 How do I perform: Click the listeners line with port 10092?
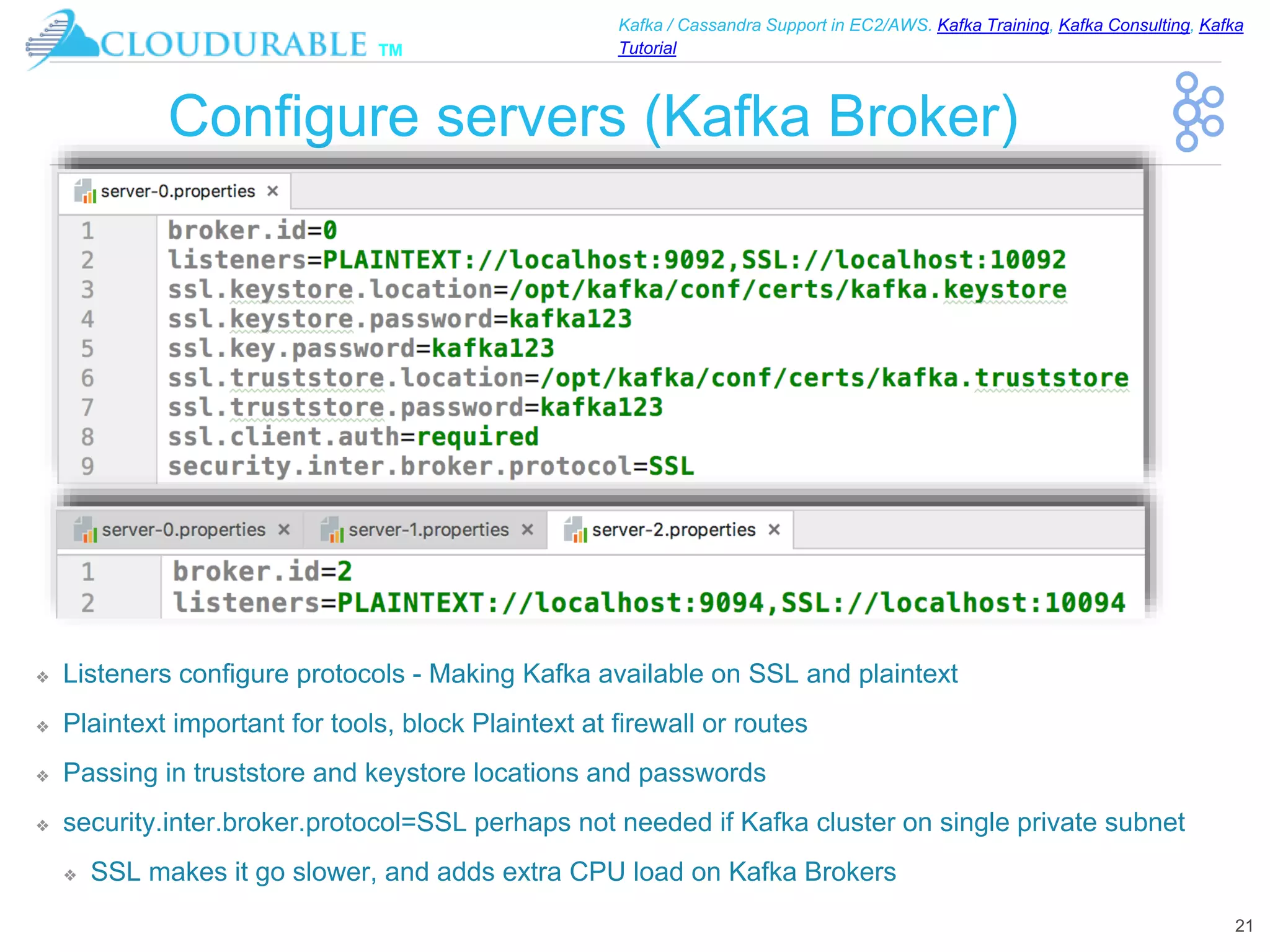pos(617,260)
